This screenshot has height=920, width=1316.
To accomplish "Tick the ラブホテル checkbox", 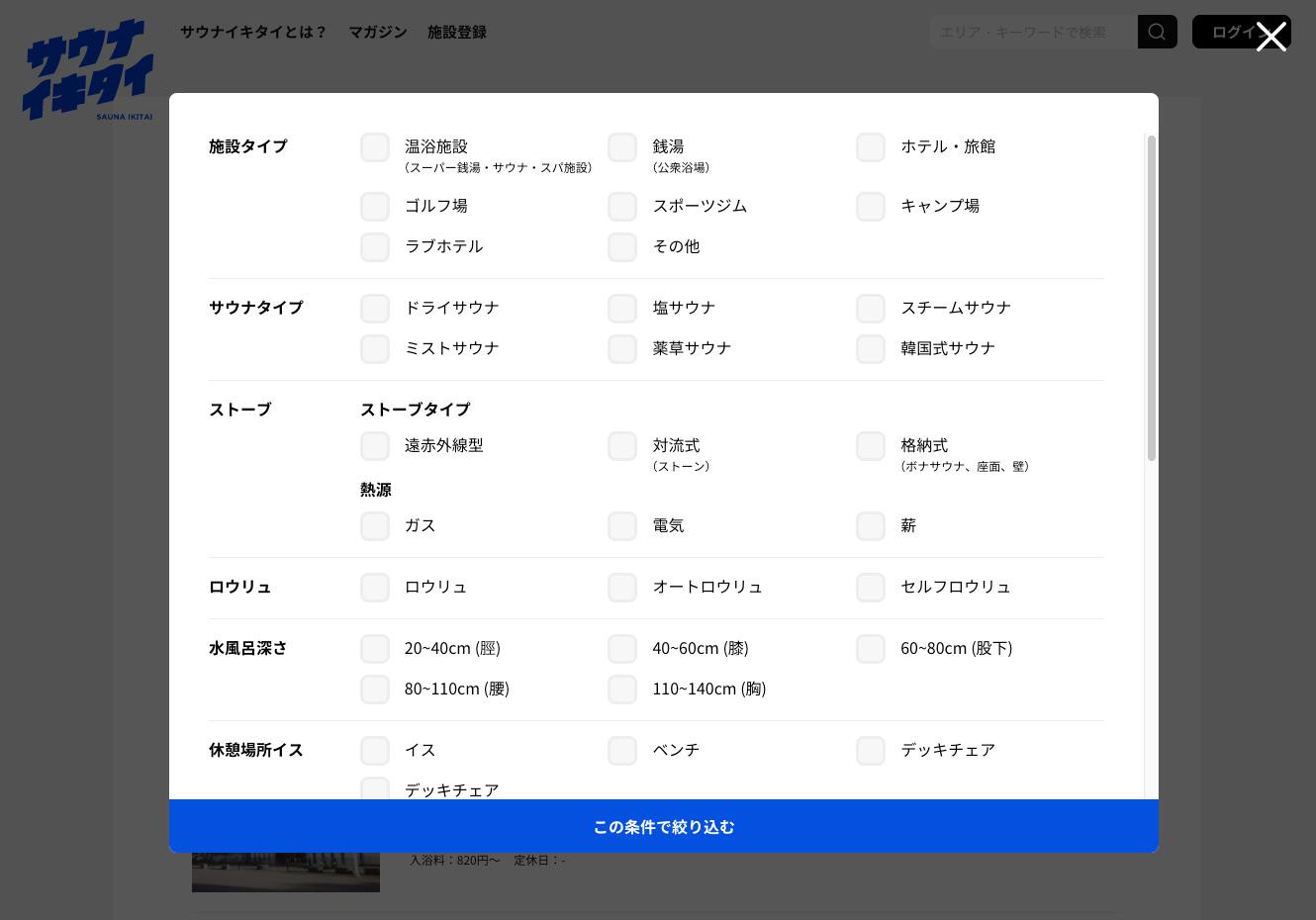I will pyautogui.click(x=375, y=247).
